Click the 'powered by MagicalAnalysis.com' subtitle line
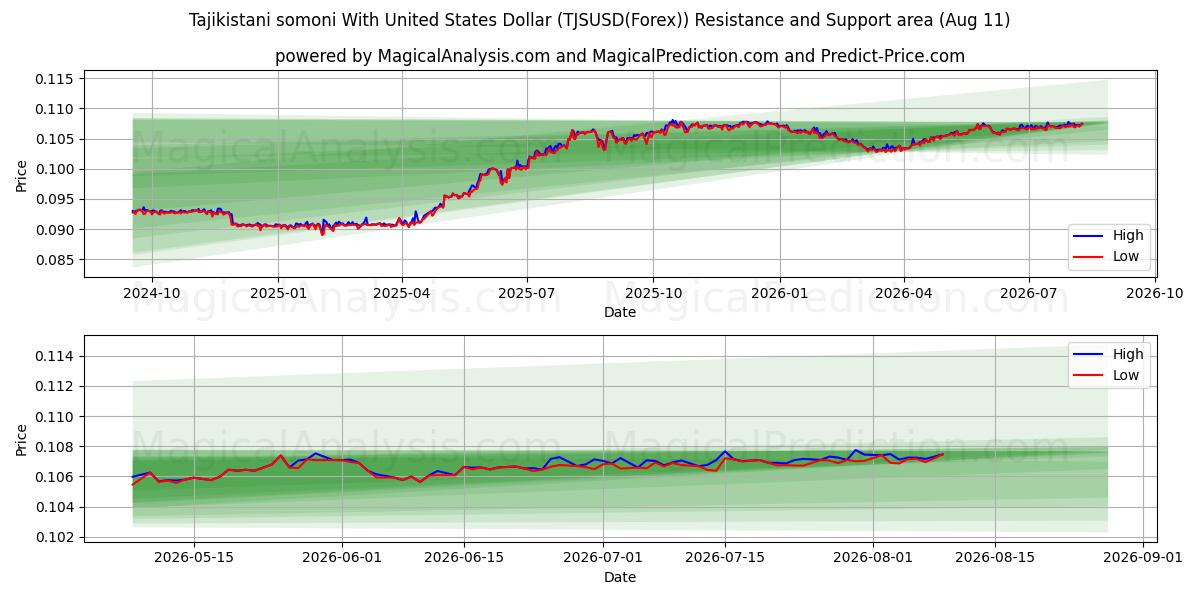The height and width of the screenshot is (600, 1200). tap(620, 56)
